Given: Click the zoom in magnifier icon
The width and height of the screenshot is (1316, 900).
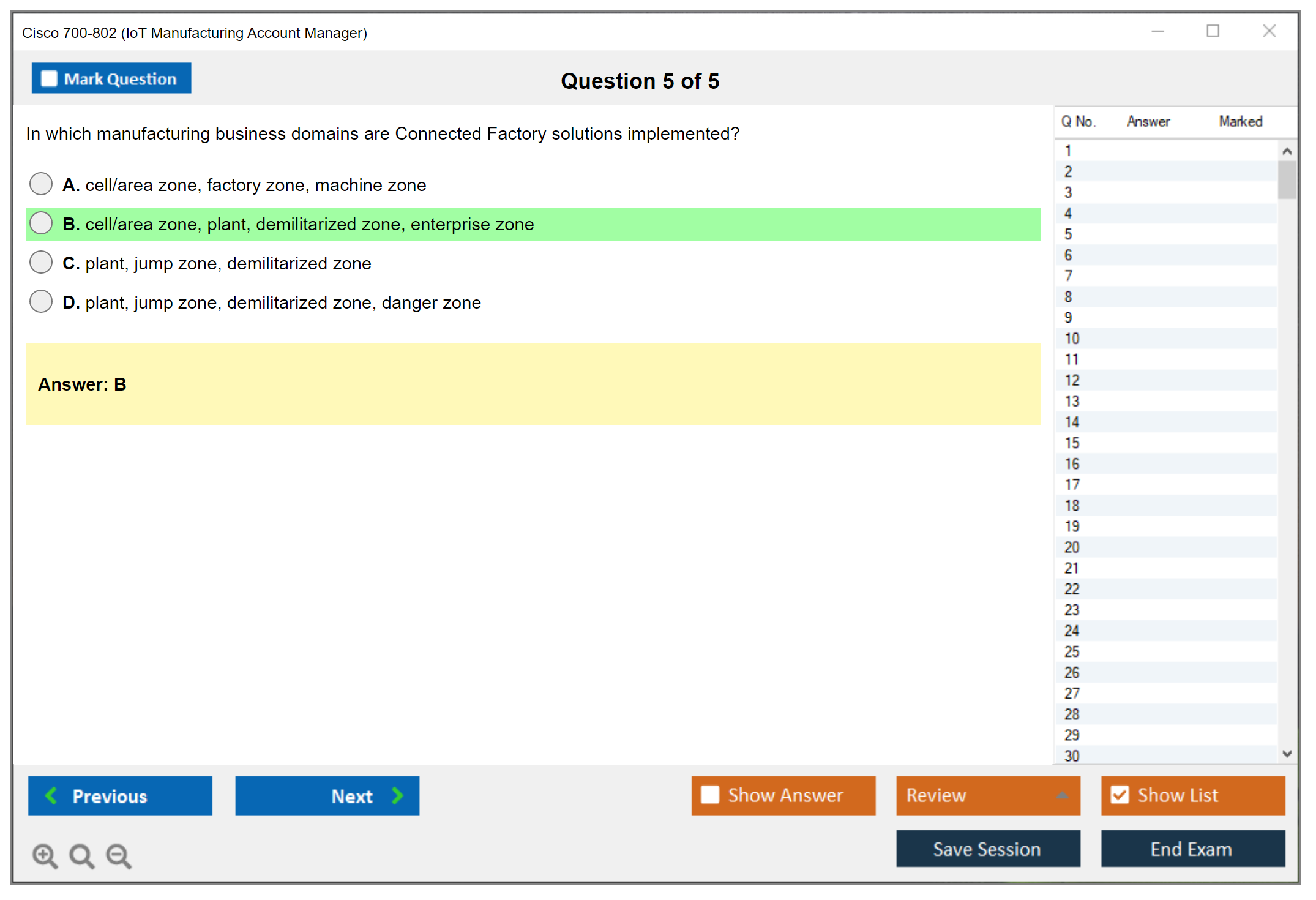Looking at the screenshot, I should (45, 855).
